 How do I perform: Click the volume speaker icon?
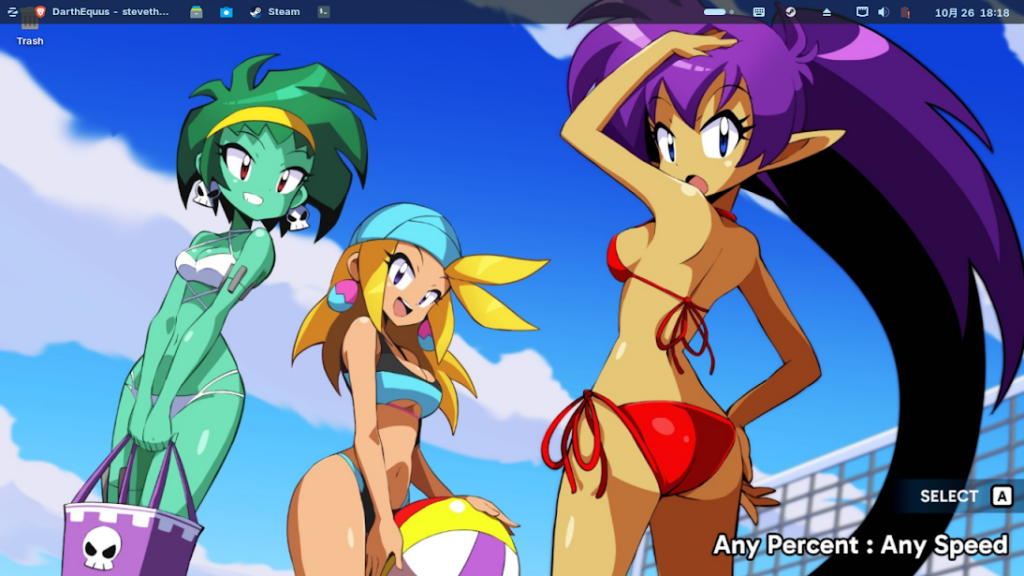(x=883, y=12)
